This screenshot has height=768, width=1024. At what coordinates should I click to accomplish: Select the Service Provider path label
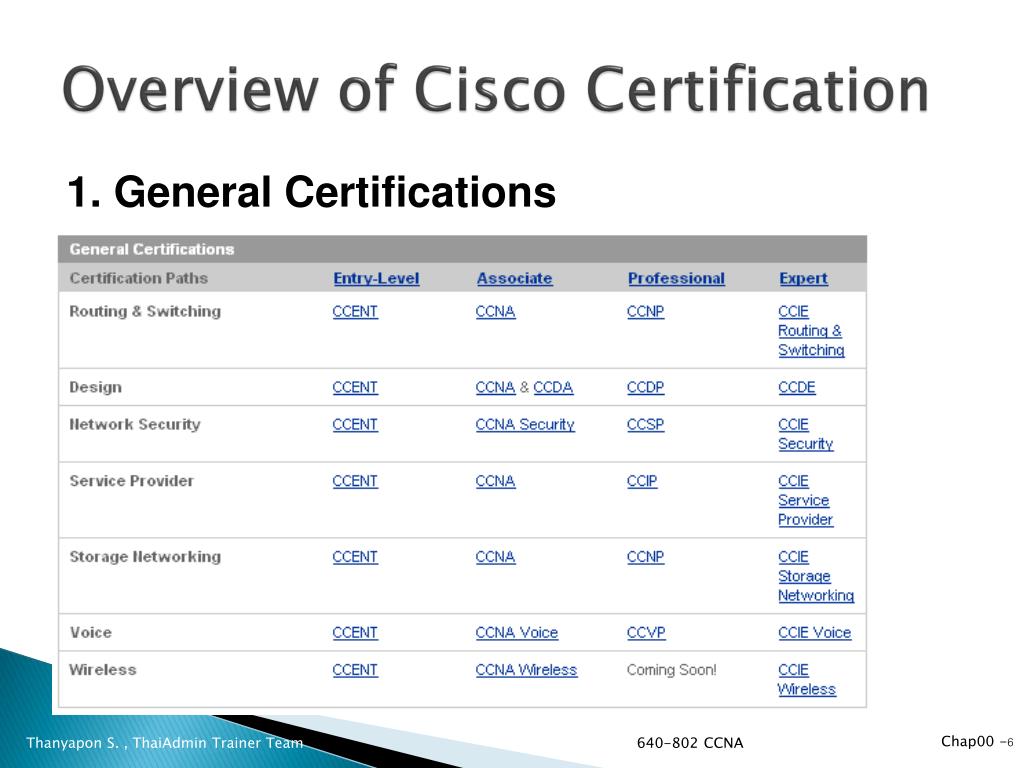(131, 481)
